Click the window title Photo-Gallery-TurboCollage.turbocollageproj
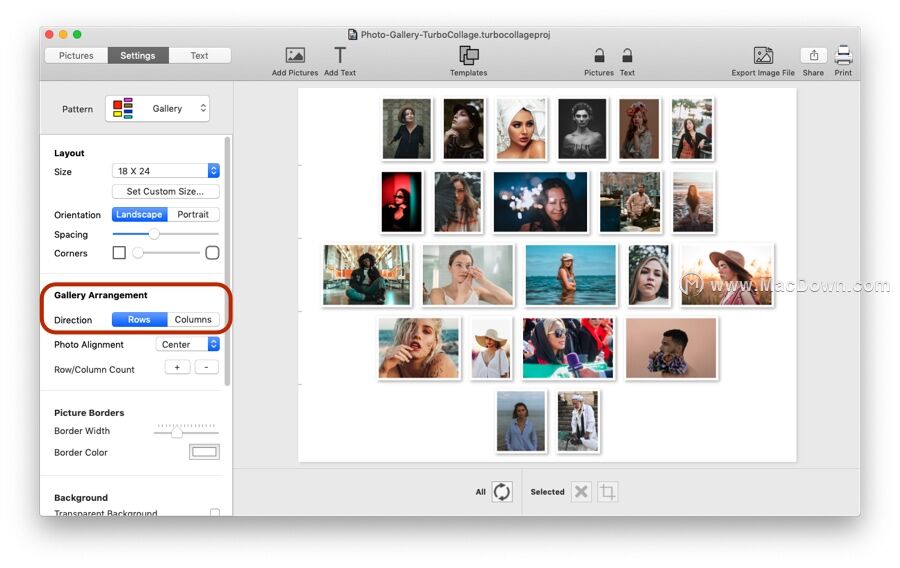The image size is (900, 568). (455, 34)
